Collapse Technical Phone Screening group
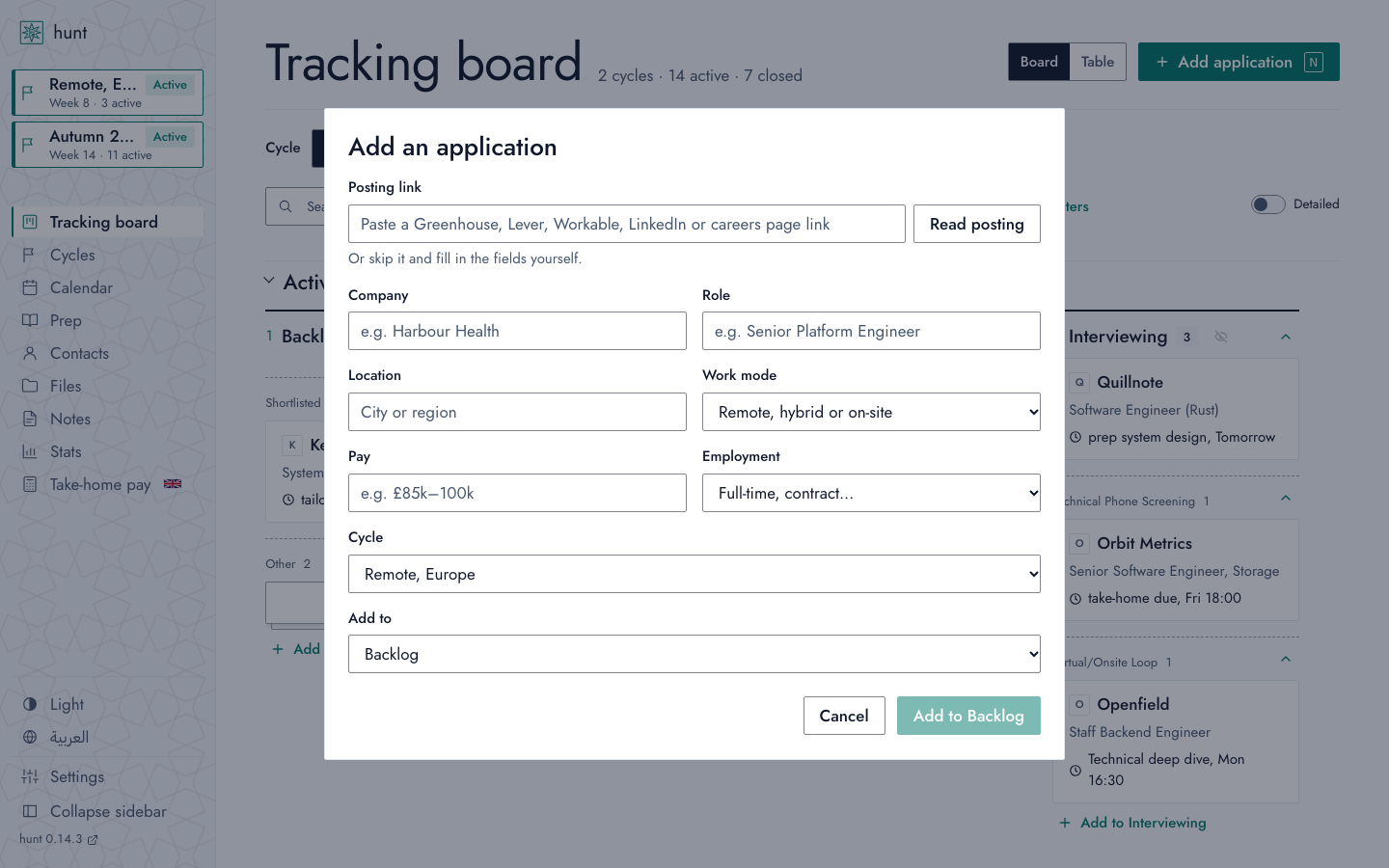Image resolution: width=1389 pixels, height=868 pixels. [x=1286, y=498]
